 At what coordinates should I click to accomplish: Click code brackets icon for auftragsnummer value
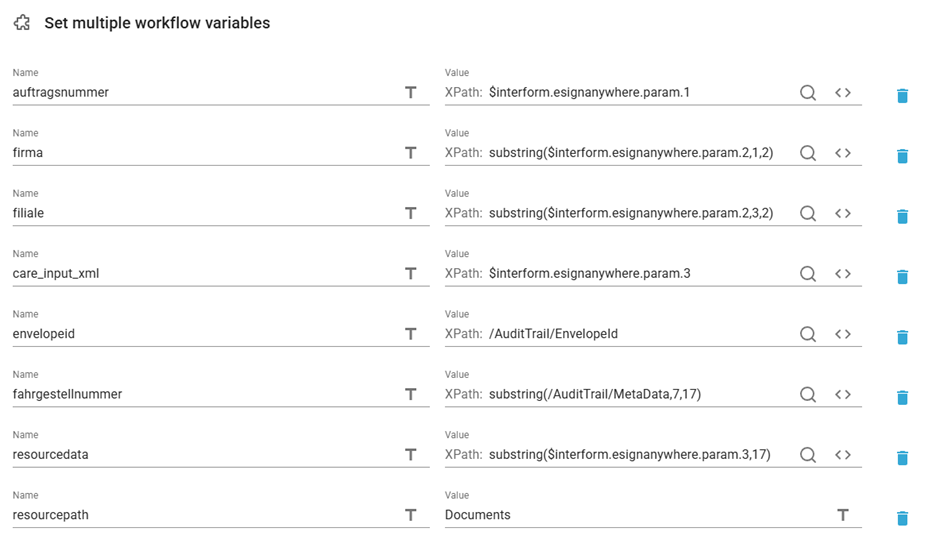tap(842, 93)
